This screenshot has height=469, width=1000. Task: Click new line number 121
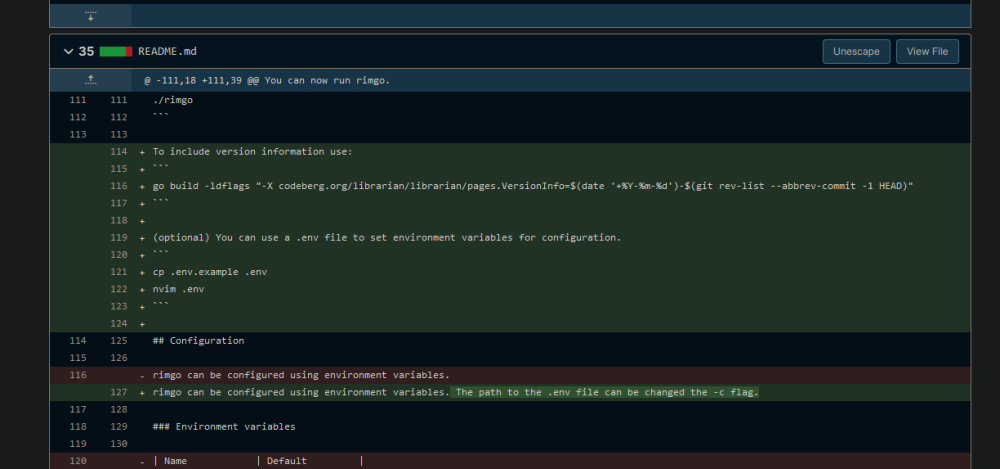tap(119, 272)
